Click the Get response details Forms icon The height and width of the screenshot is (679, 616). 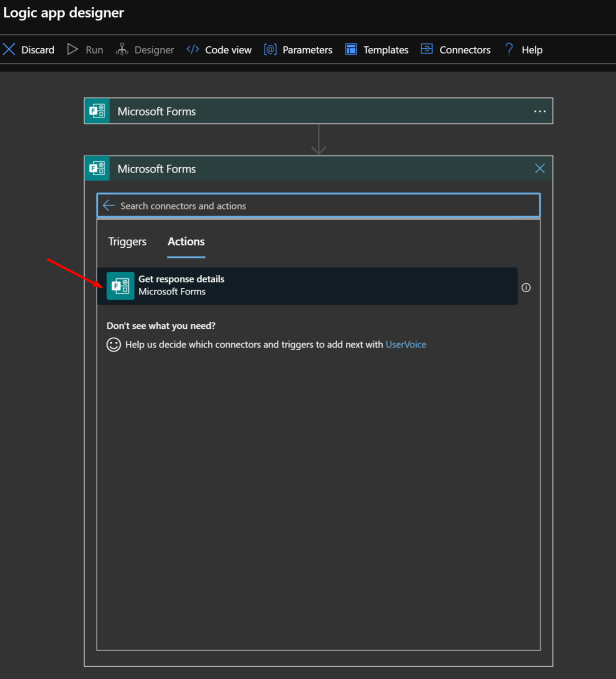pyautogui.click(x=120, y=286)
